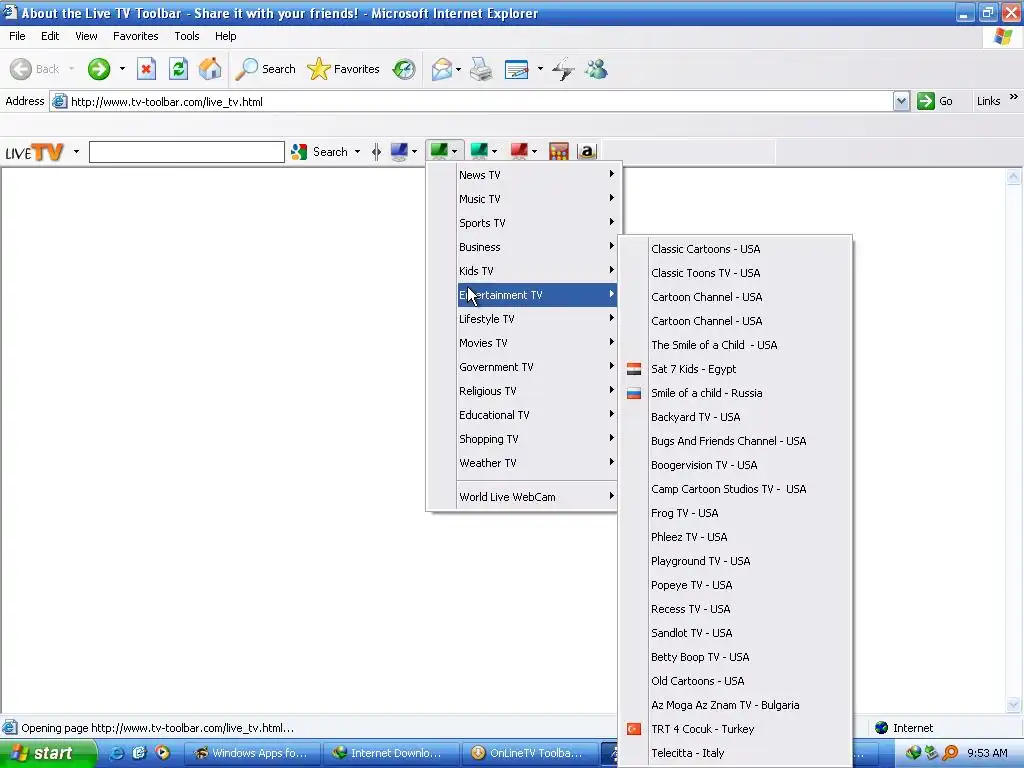
Task: Open the Forward button history dropdown
Action: click(x=122, y=69)
